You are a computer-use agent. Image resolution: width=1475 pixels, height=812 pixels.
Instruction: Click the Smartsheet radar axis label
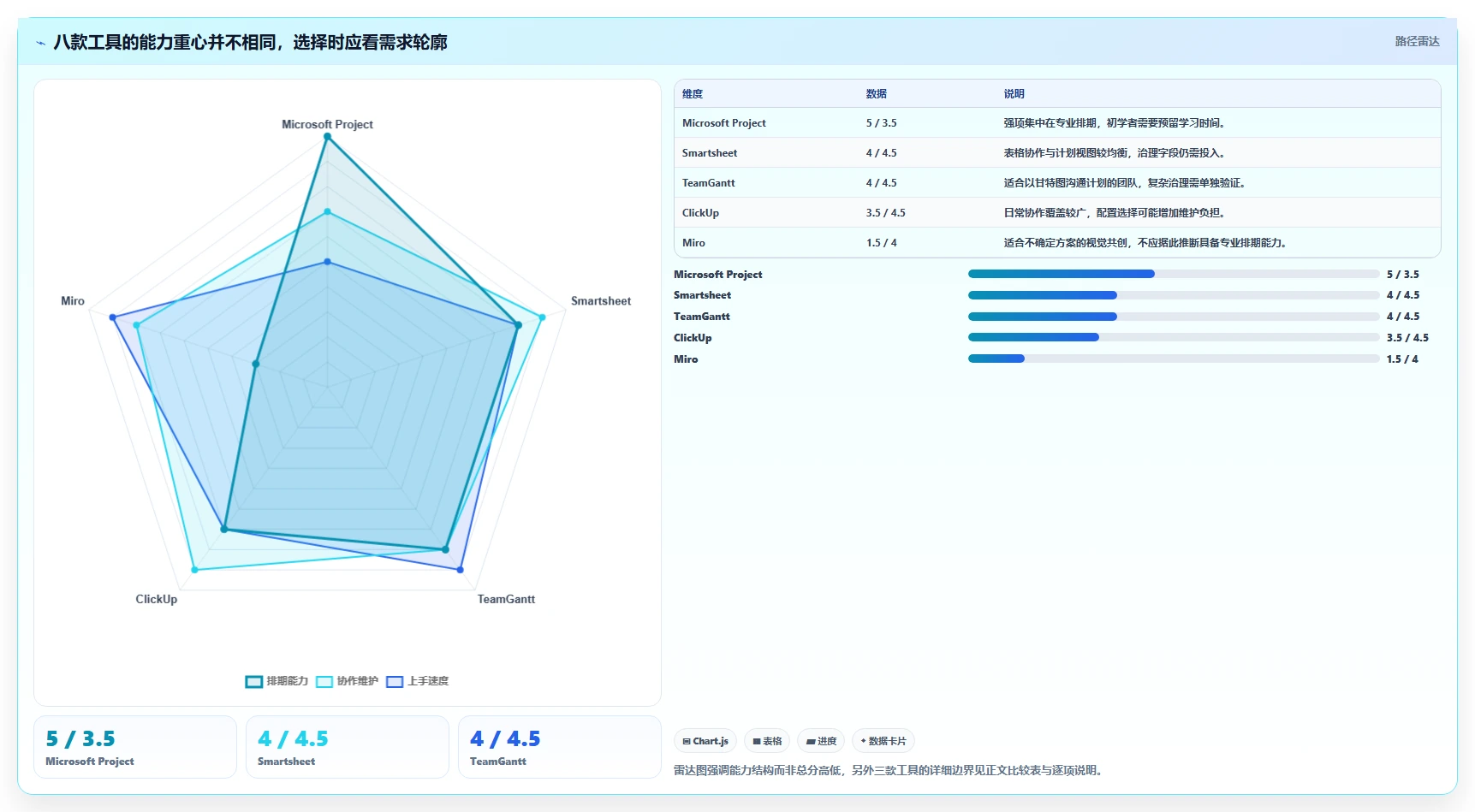click(x=601, y=301)
